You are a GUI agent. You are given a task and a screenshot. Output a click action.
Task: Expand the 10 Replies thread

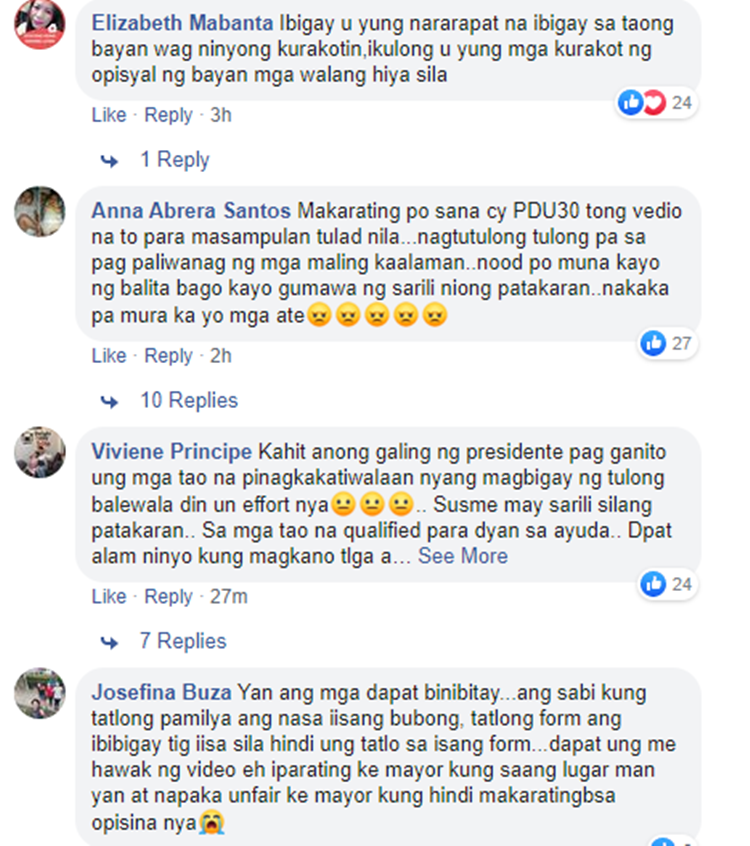click(189, 400)
